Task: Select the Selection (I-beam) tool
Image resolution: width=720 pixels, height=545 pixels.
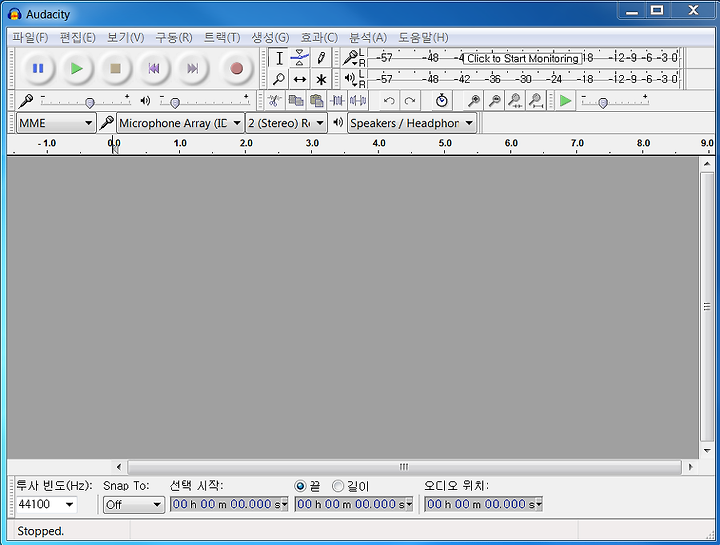Action: point(279,58)
